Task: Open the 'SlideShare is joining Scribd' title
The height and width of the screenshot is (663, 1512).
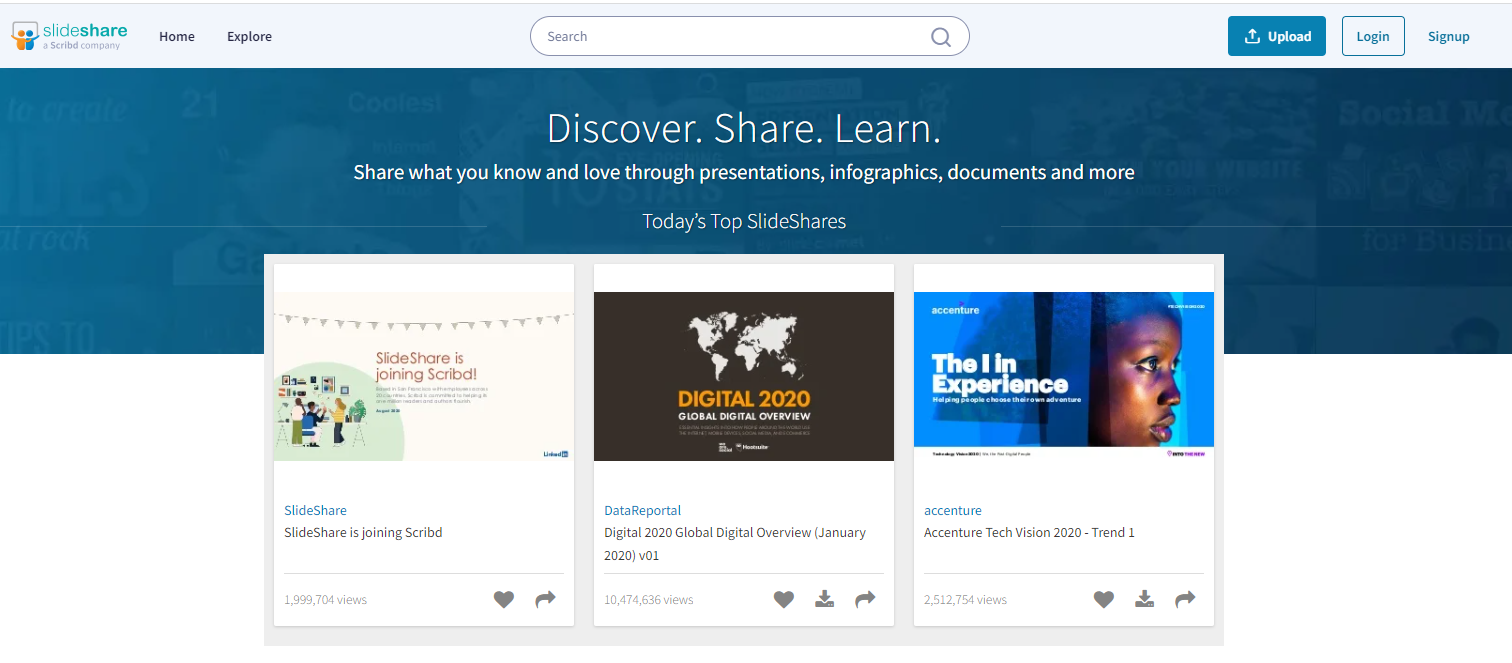Action: point(363,533)
